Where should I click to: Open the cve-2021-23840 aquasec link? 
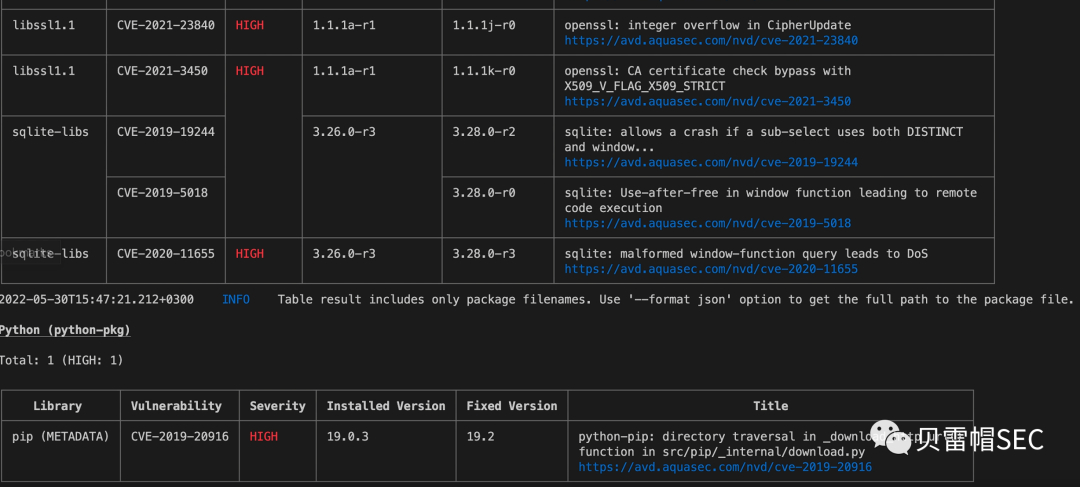(x=711, y=41)
